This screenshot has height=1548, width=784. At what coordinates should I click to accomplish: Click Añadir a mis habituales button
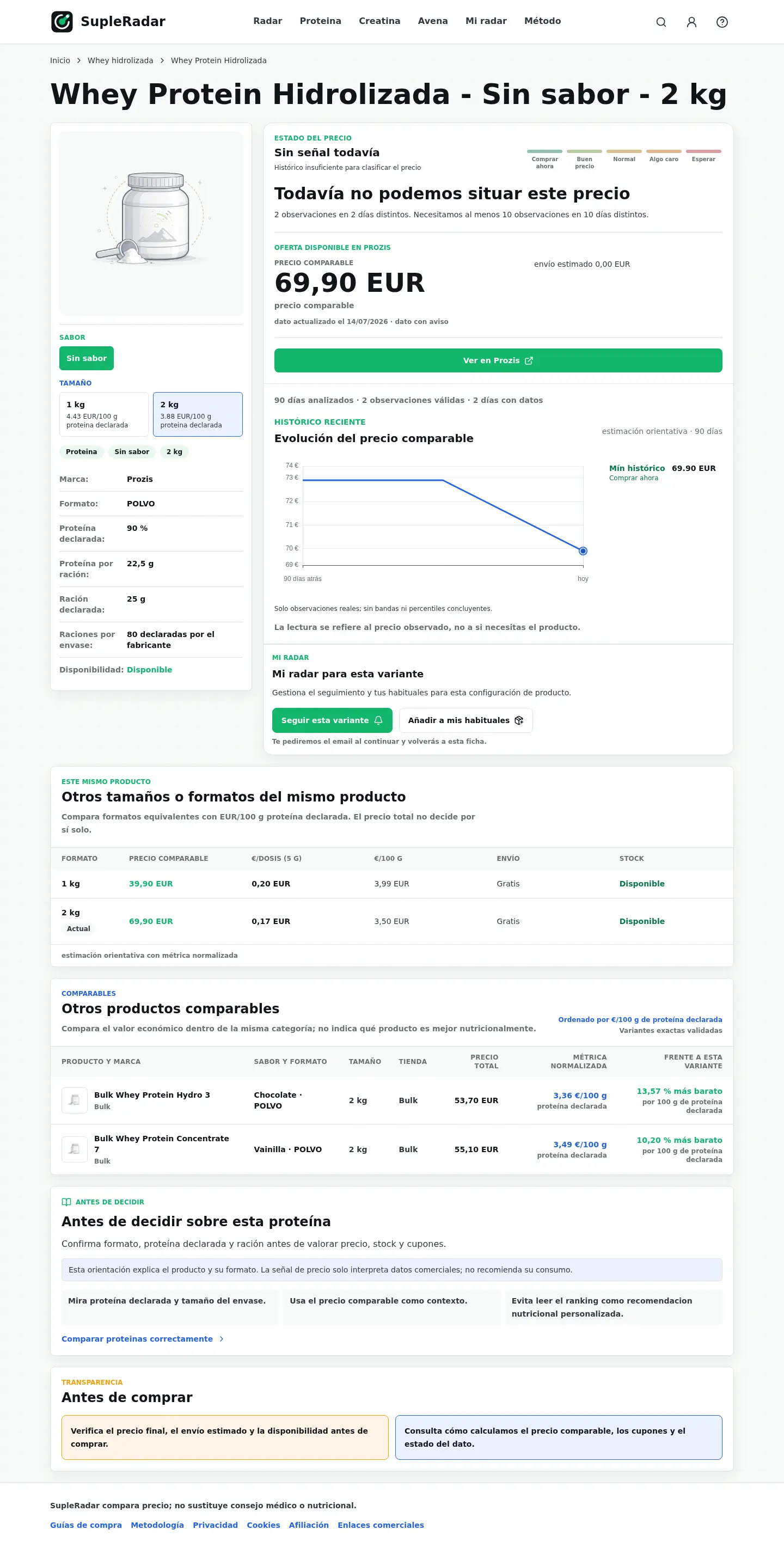(465, 720)
